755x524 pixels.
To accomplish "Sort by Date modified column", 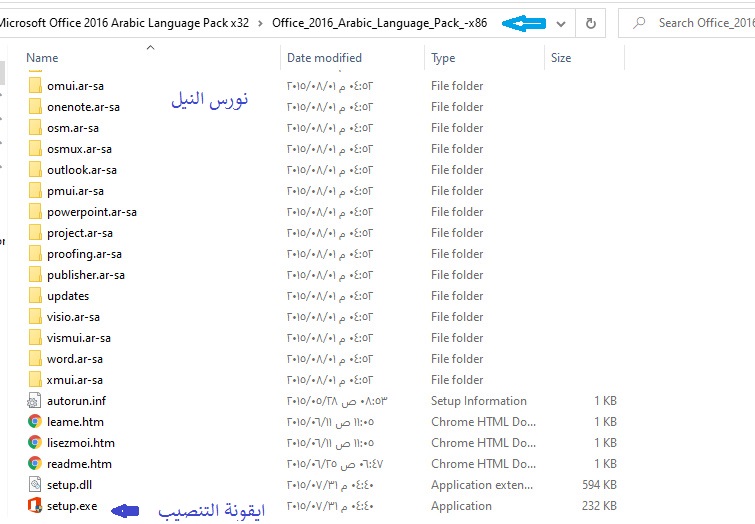I will pos(324,58).
